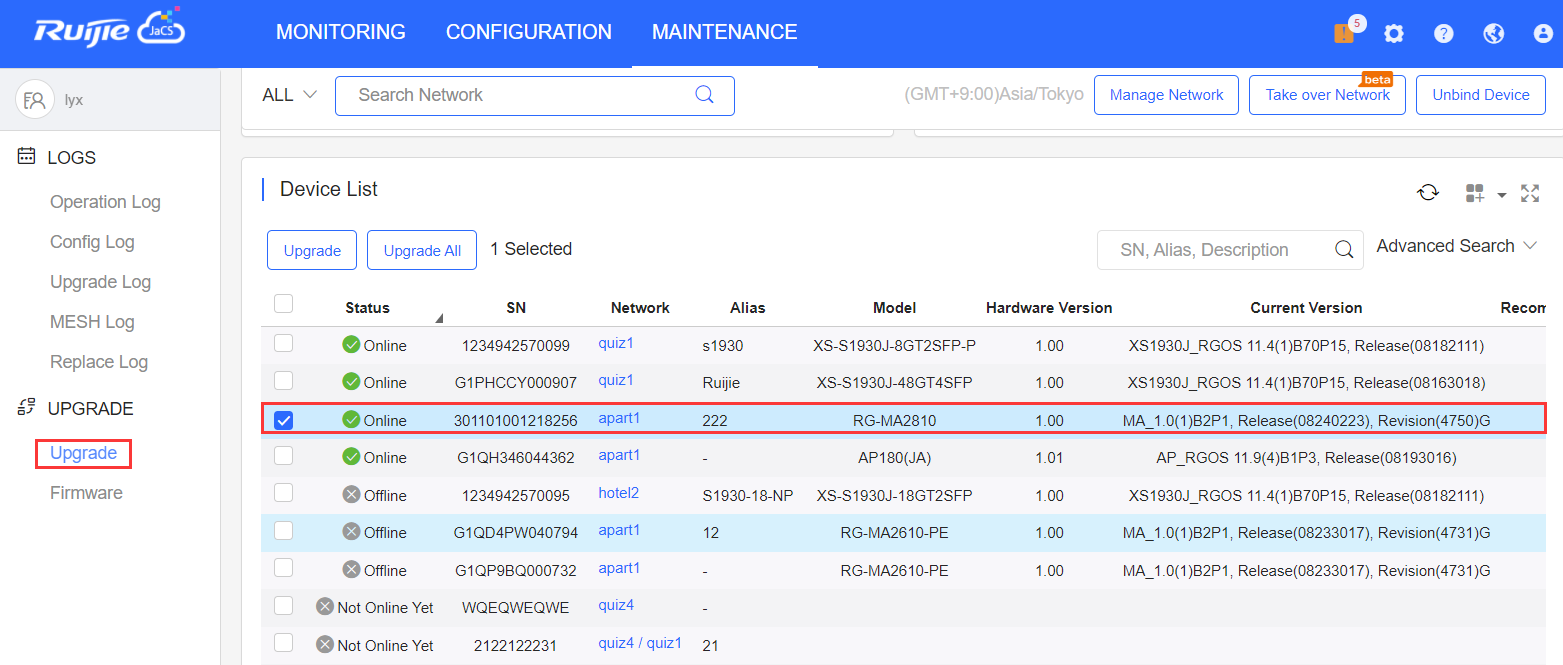Image resolution: width=1563 pixels, height=665 pixels.
Task: Click the Search Network magnifier icon
Action: click(x=704, y=95)
